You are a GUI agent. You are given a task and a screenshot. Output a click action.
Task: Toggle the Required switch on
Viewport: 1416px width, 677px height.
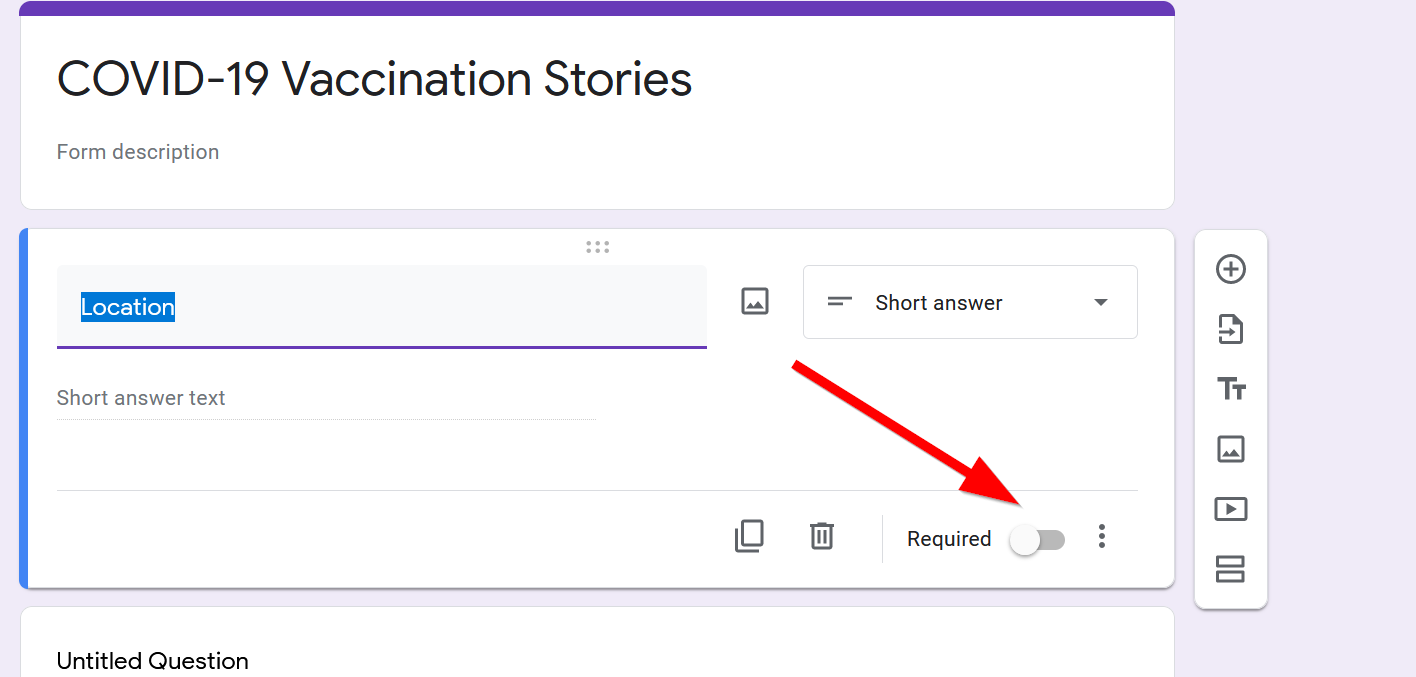pyautogui.click(x=1037, y=540)
